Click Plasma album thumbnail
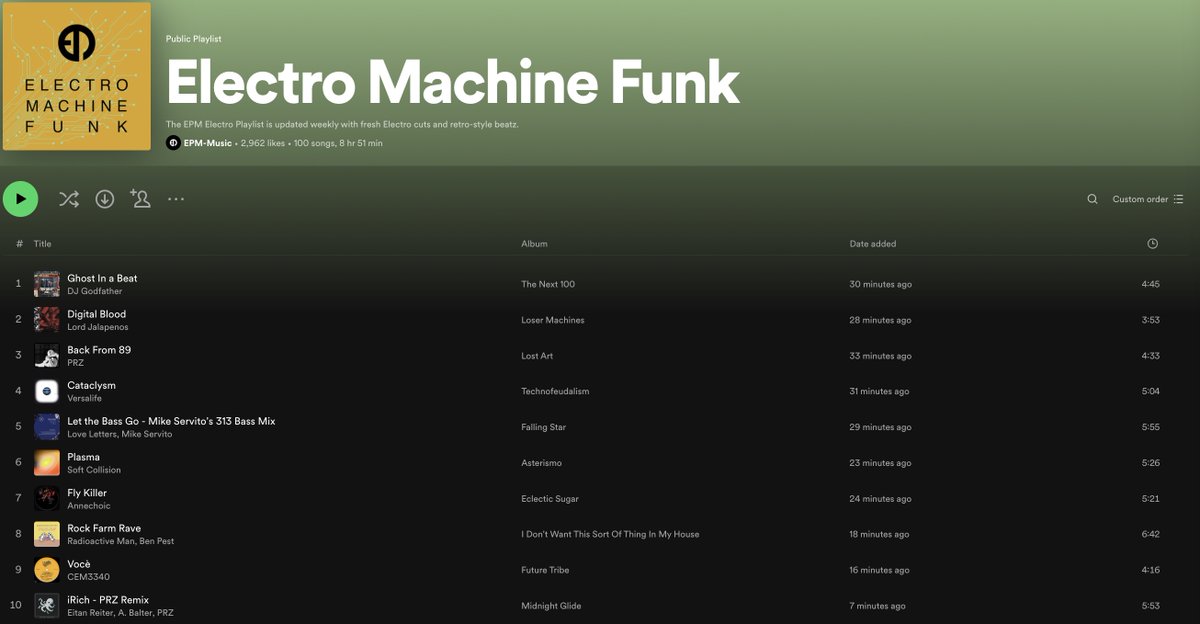This screenshot has height=624, width=1200. point(47,463)
